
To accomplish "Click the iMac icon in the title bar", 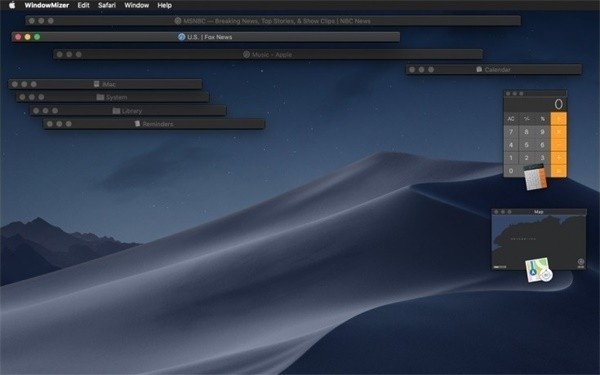I will 97,84.
